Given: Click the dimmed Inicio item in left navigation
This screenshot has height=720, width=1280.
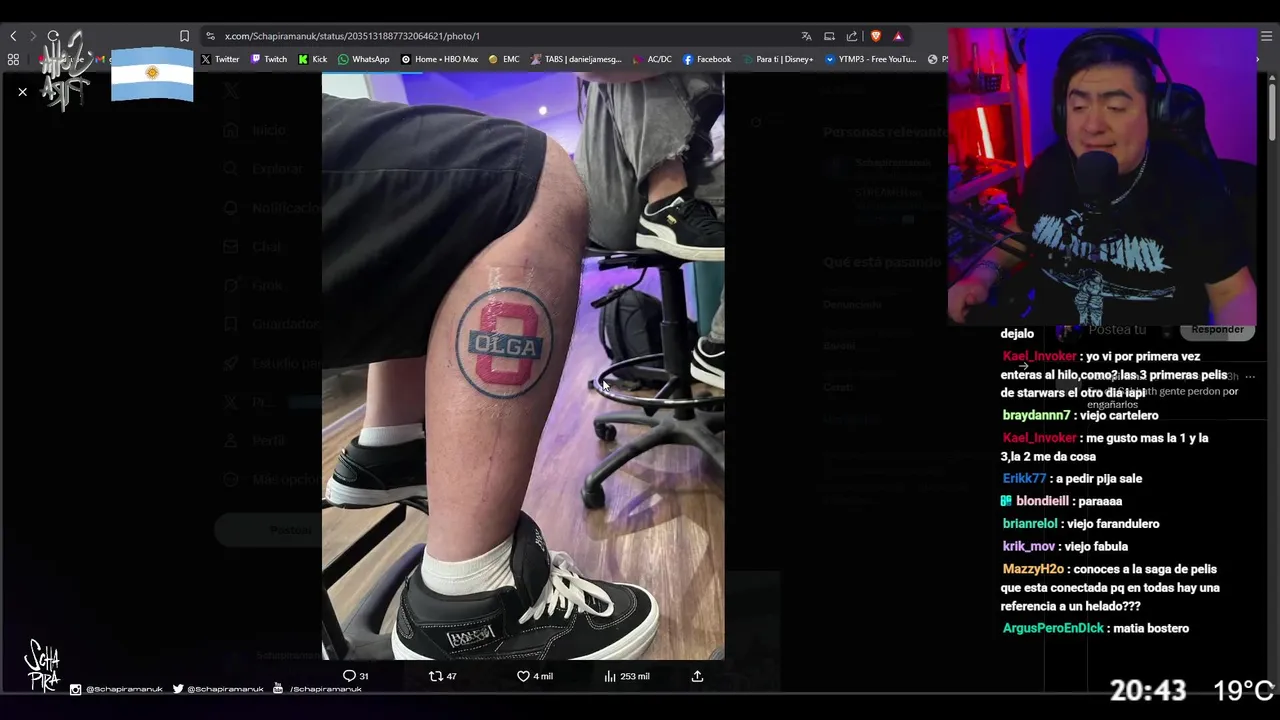Looking at the screenshot, I should coord(255,130).
